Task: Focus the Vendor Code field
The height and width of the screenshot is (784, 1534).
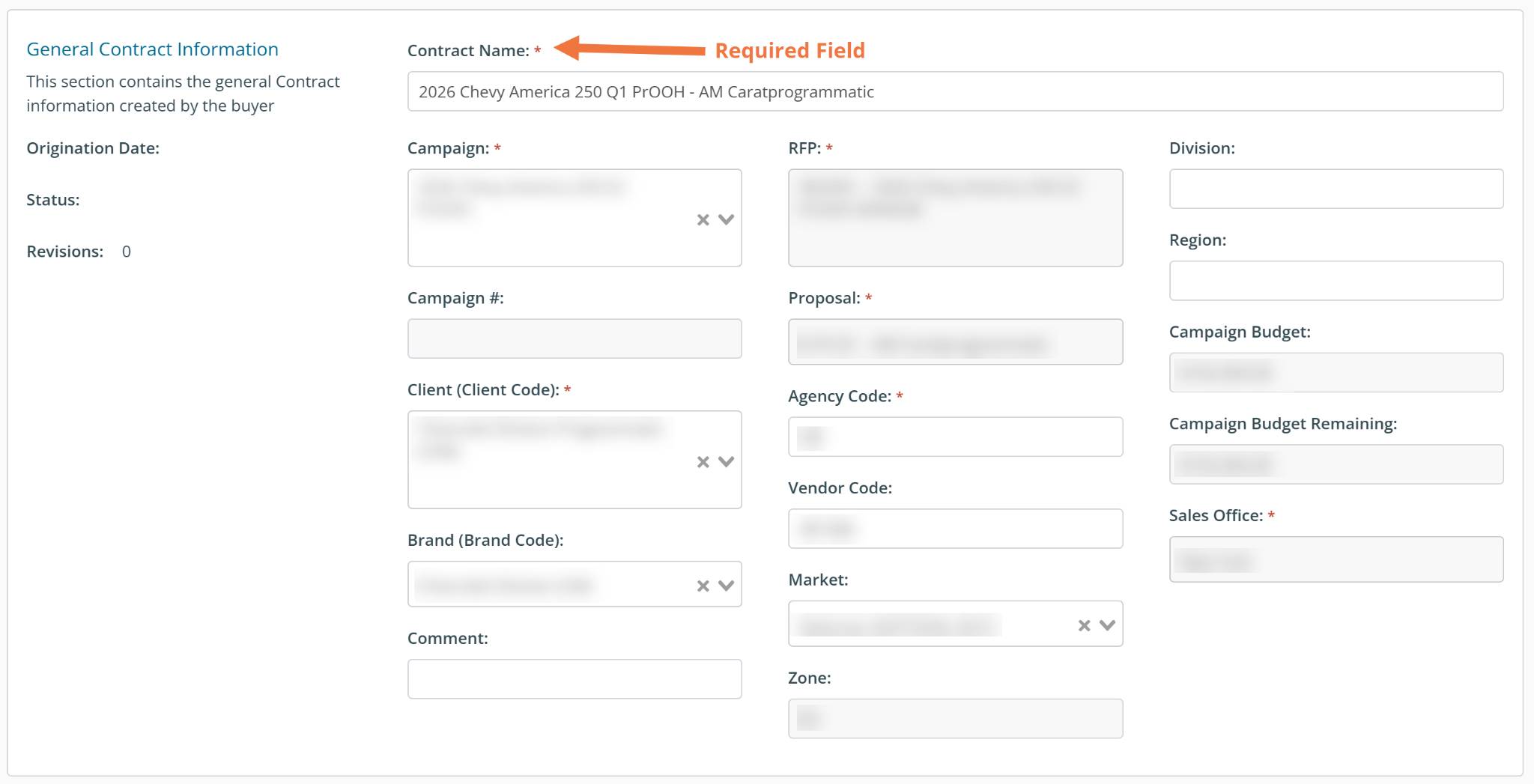Action: [955, 529]
